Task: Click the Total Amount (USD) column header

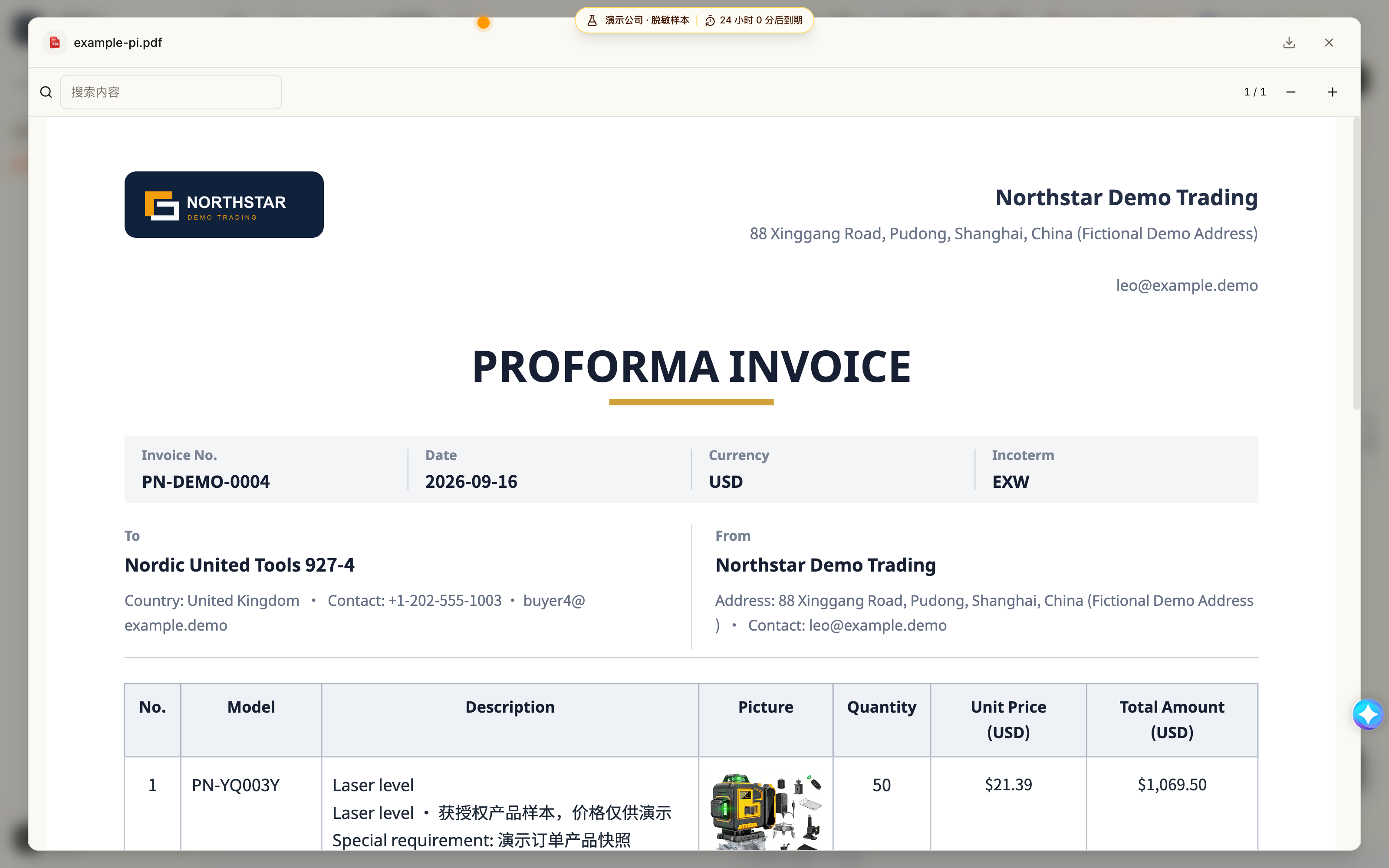Action: 1172,719
